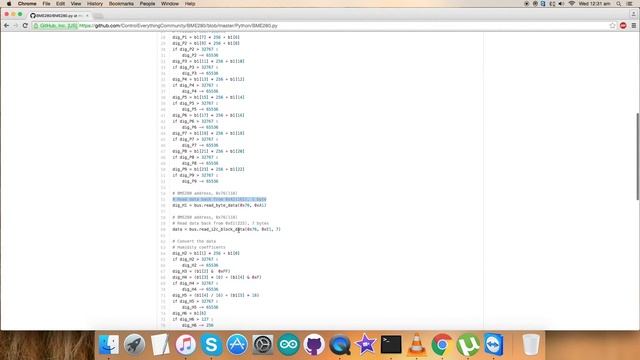Viewport: 640px width, 360px height.
Task: Launch VLC cone icon in Dock
Action: coord(416,345)
